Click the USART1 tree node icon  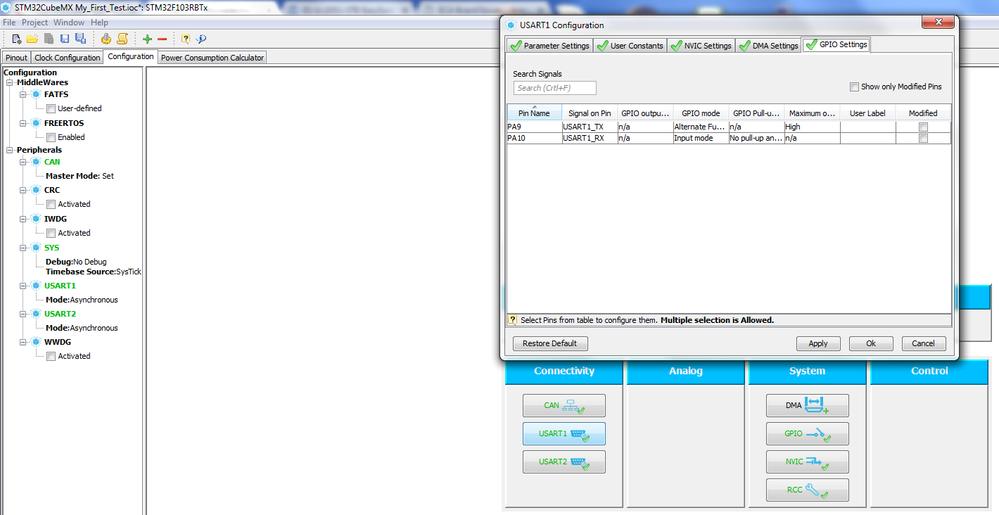click(36, 286)
